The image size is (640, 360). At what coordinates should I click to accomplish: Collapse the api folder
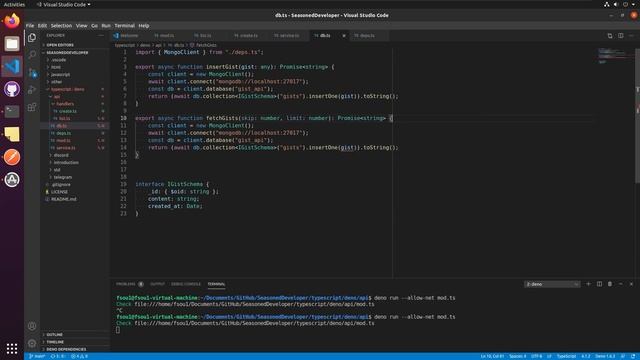pyautogui.click(x=57, y=97)
